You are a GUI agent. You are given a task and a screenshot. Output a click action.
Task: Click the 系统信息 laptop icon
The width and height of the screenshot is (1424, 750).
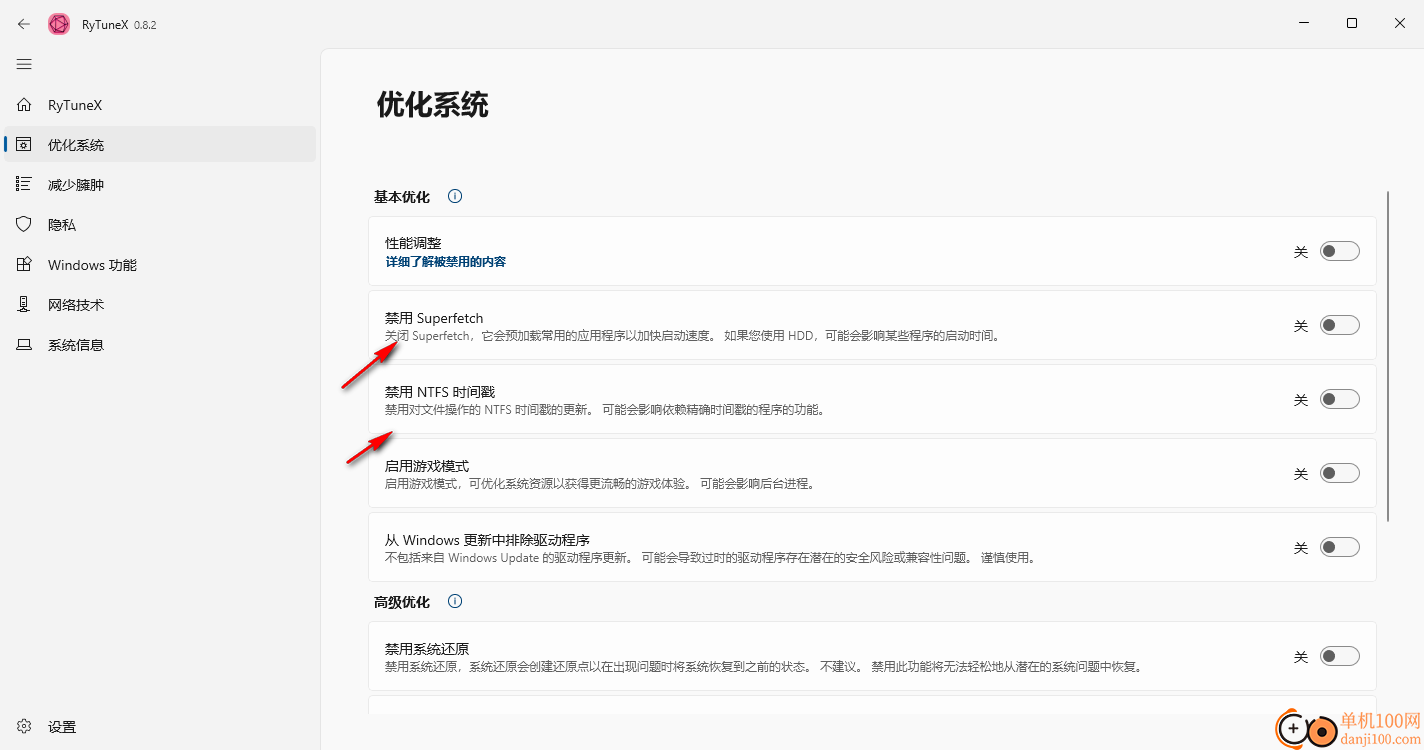coord(24,345)
